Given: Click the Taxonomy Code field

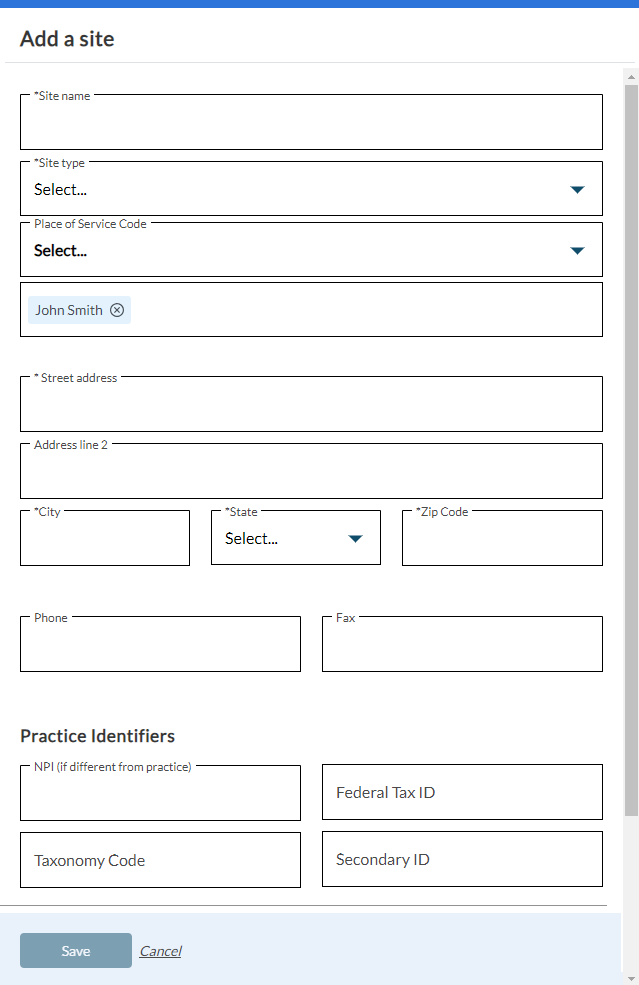Looking at the screenshot, I should 160,861.
